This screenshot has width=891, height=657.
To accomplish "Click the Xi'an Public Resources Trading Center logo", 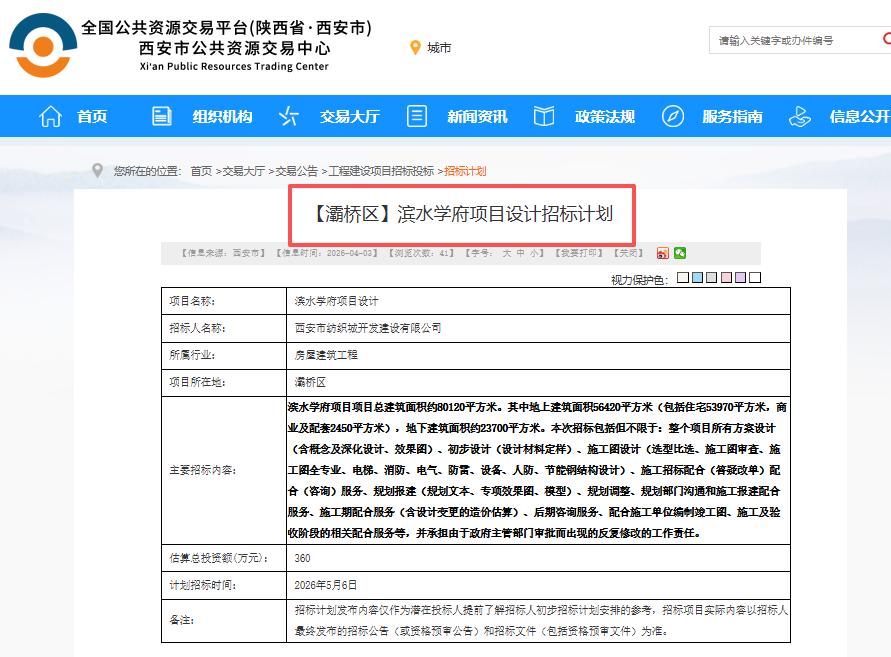I will (42, 44).
